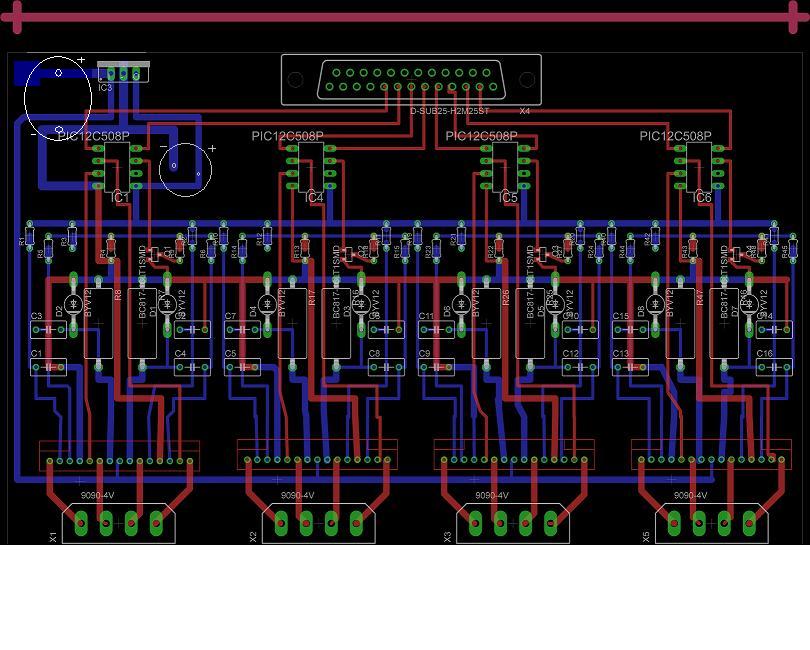
Task: Click the C5 capacitor label
Action: pos(230,354)
